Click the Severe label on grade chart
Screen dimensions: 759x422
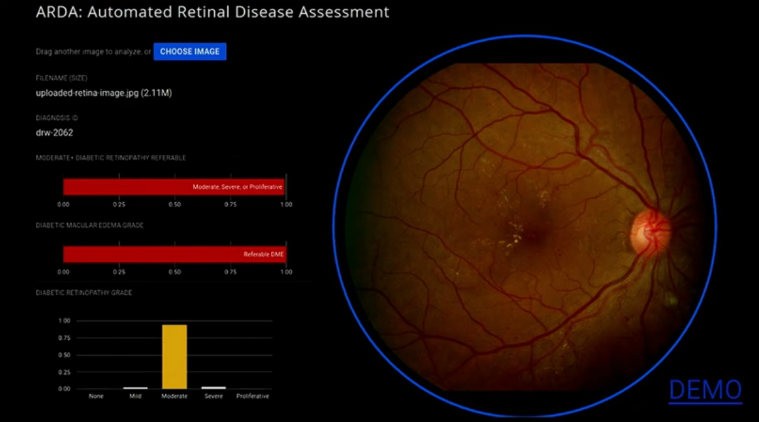point(213,396)
